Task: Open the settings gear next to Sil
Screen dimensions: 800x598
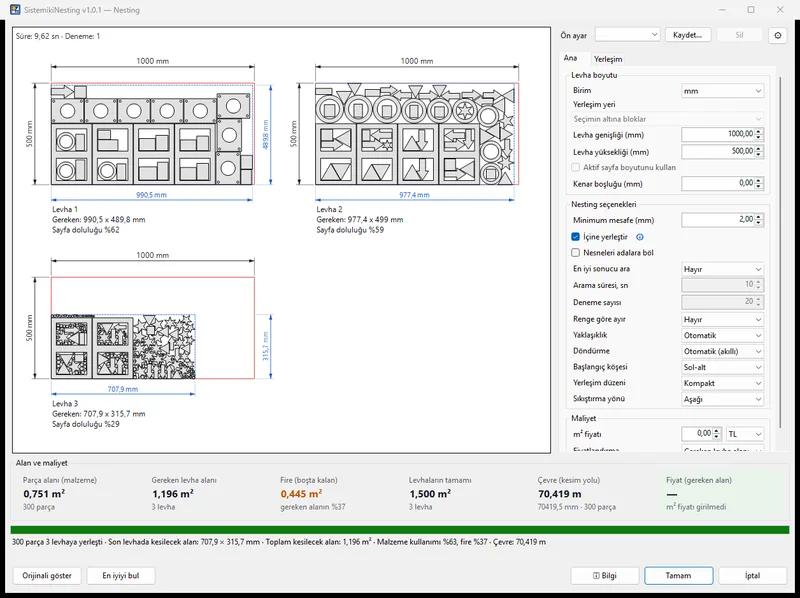Action: (778, 35)
